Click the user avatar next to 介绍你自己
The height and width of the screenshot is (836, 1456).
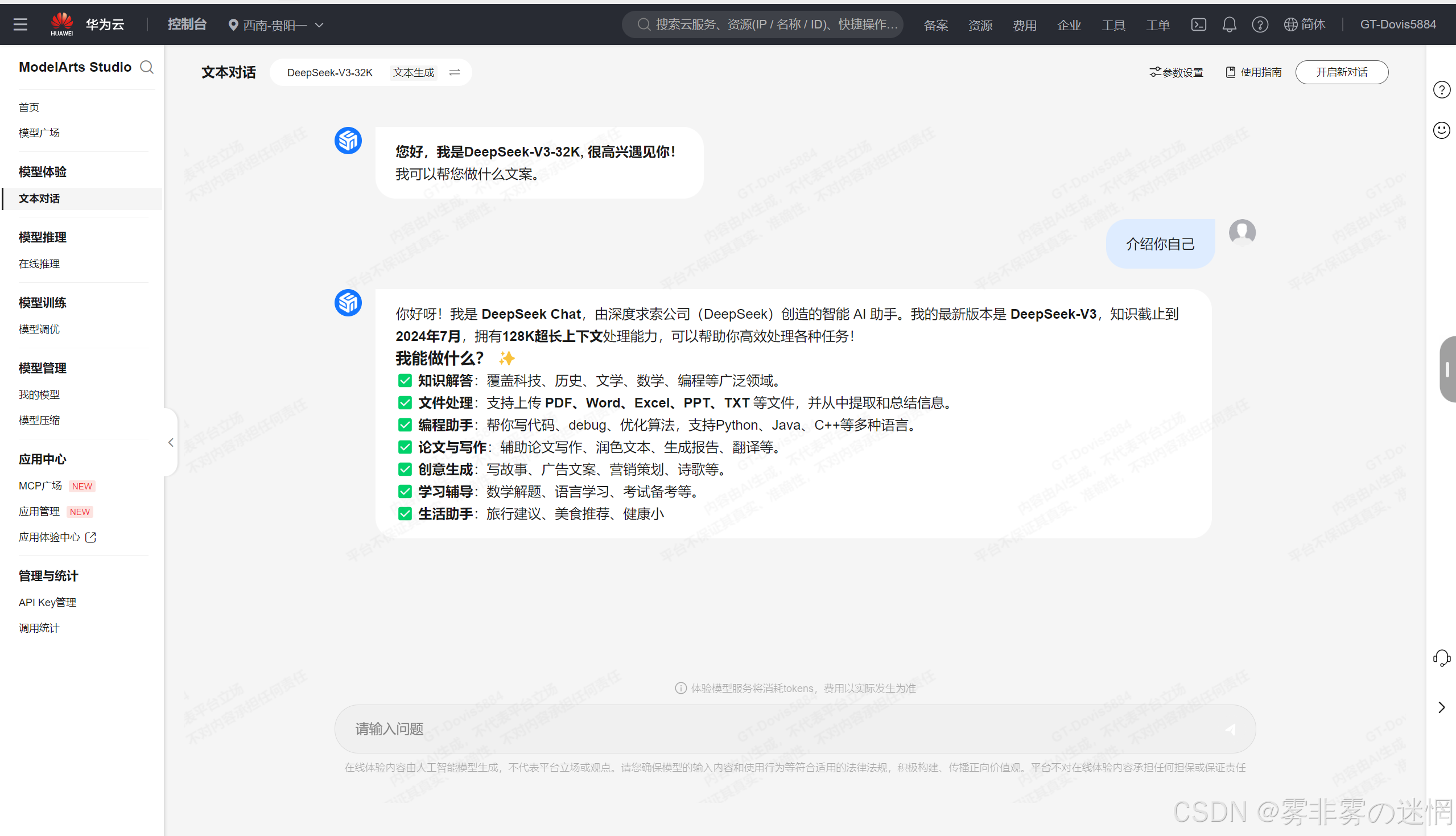[1242, 233]
